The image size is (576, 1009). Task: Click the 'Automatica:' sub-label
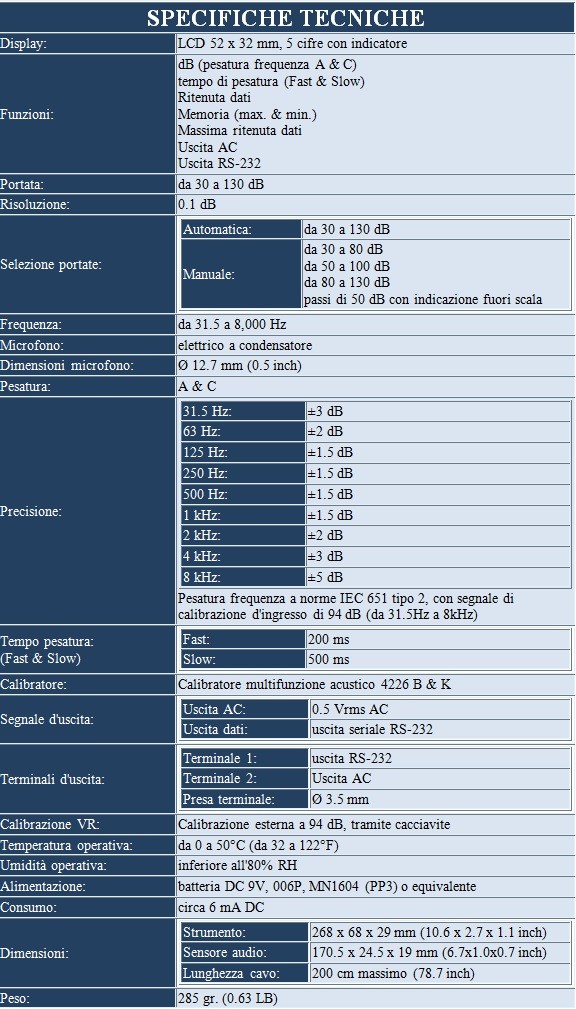click(x=241, y=229)
